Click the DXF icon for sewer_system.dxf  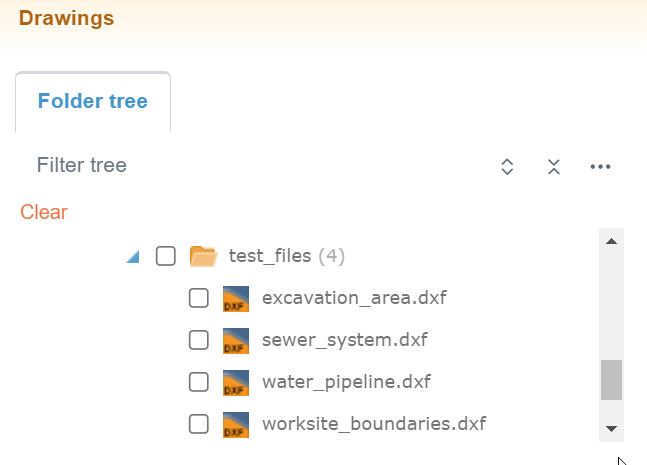point(236,340)
